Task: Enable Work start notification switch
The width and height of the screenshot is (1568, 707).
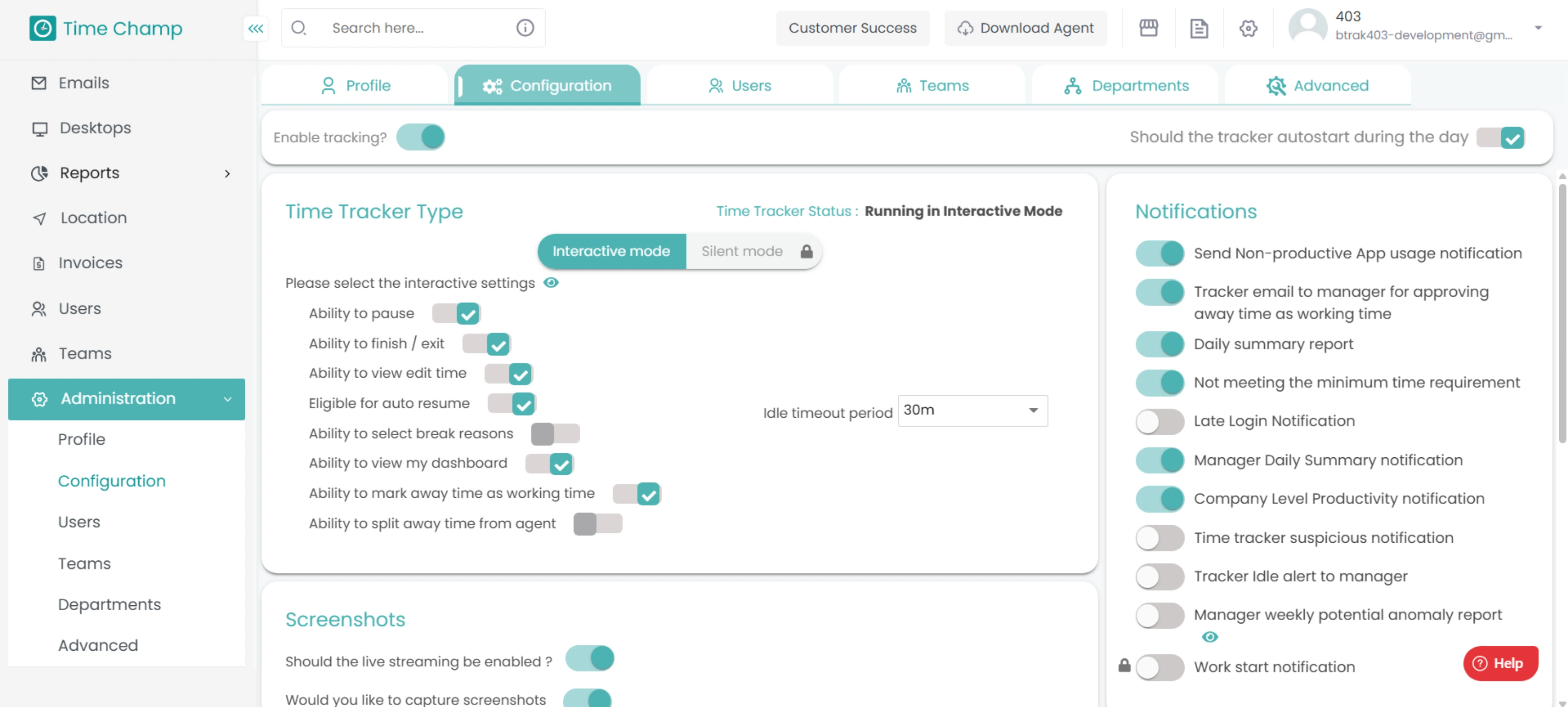Action: pyautogui.click(x=1160, y=667)
